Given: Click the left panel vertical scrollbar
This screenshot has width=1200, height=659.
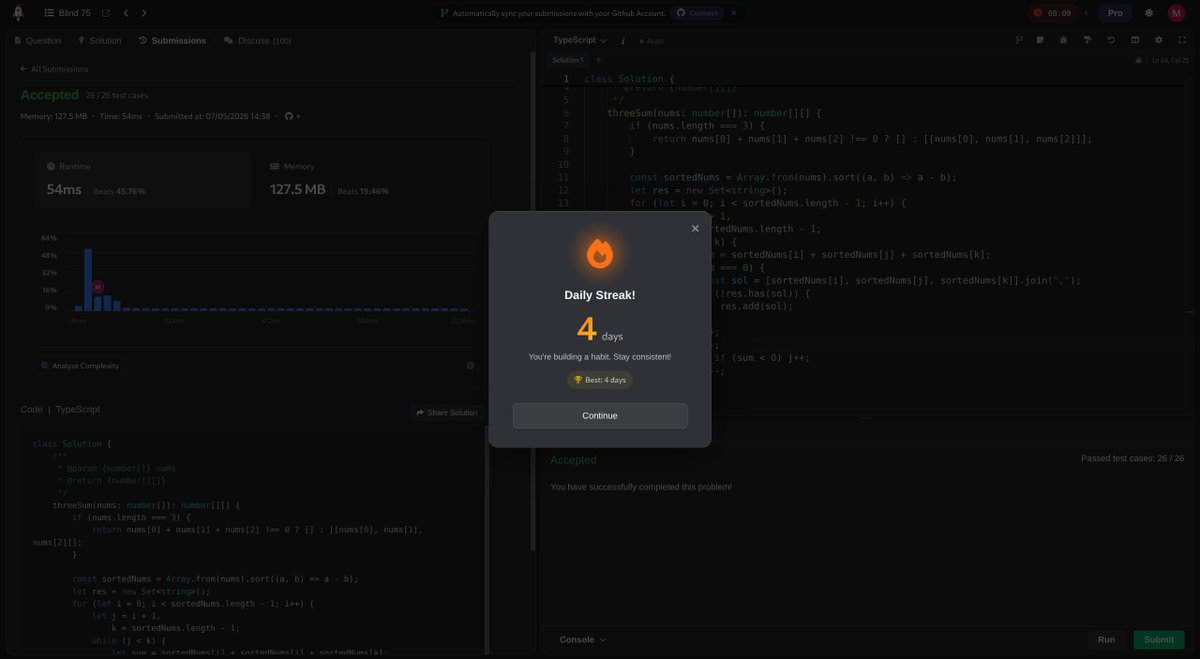Looking at the screenshot, I should point(532,300).
